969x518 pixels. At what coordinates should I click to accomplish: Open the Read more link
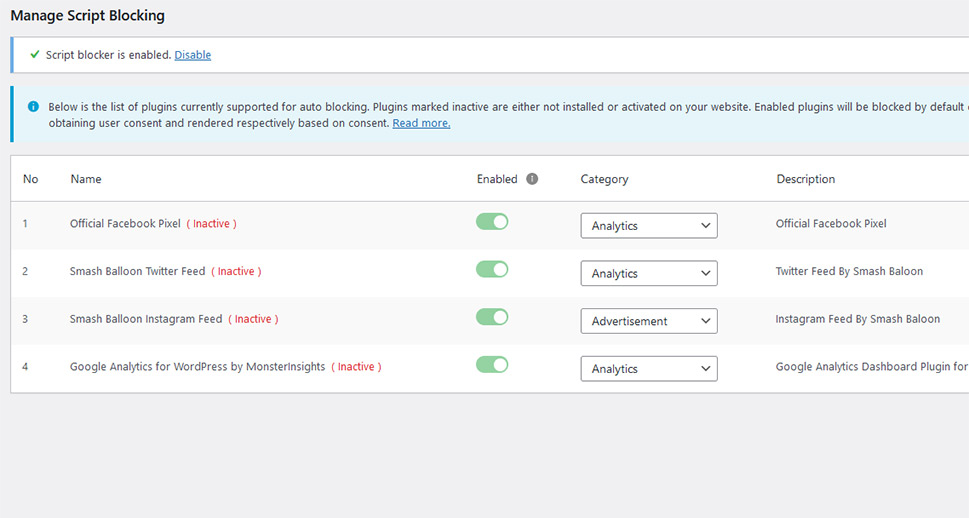[421, 123]
